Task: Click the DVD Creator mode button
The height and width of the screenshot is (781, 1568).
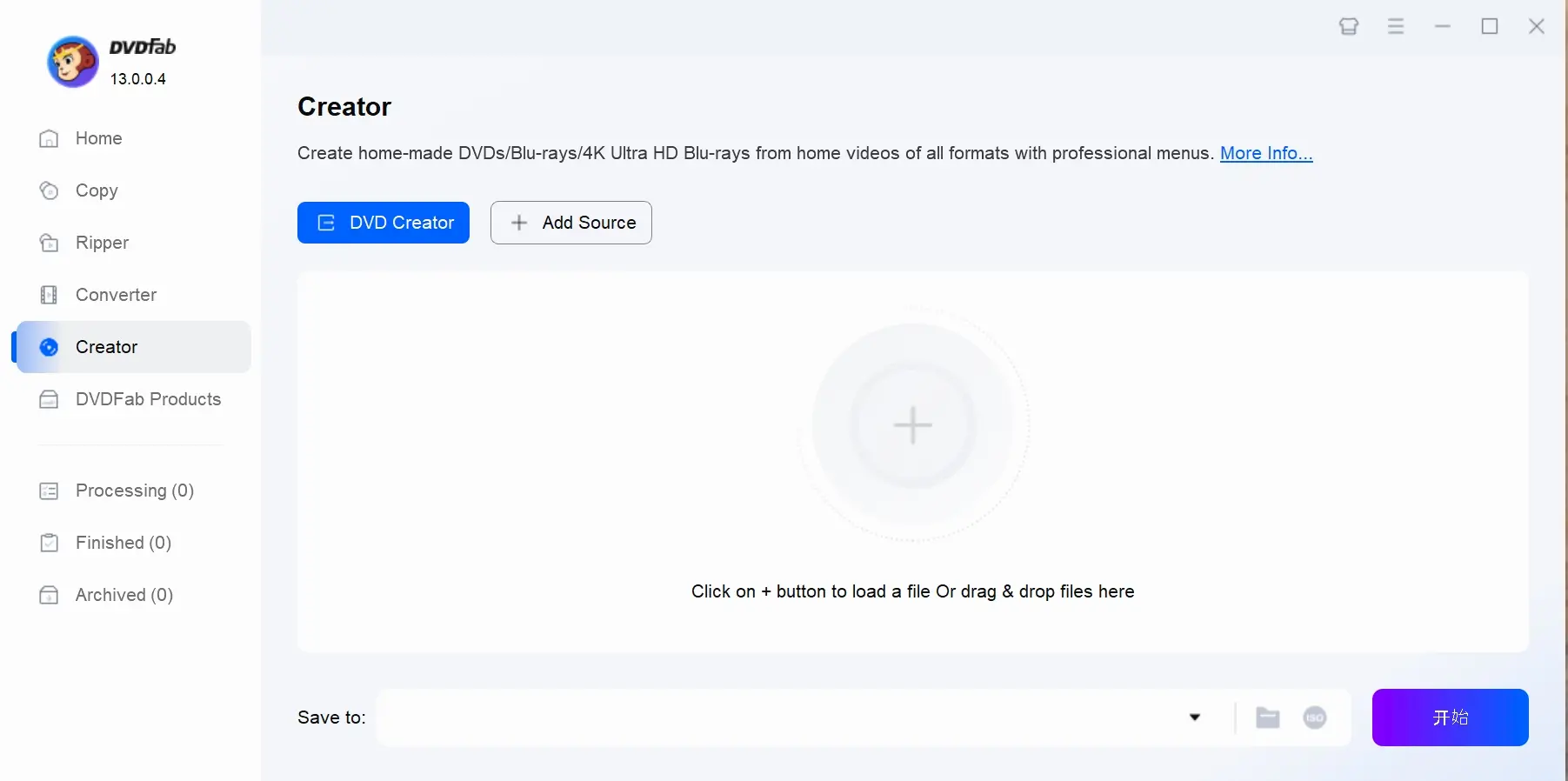Action: (384, 223)
